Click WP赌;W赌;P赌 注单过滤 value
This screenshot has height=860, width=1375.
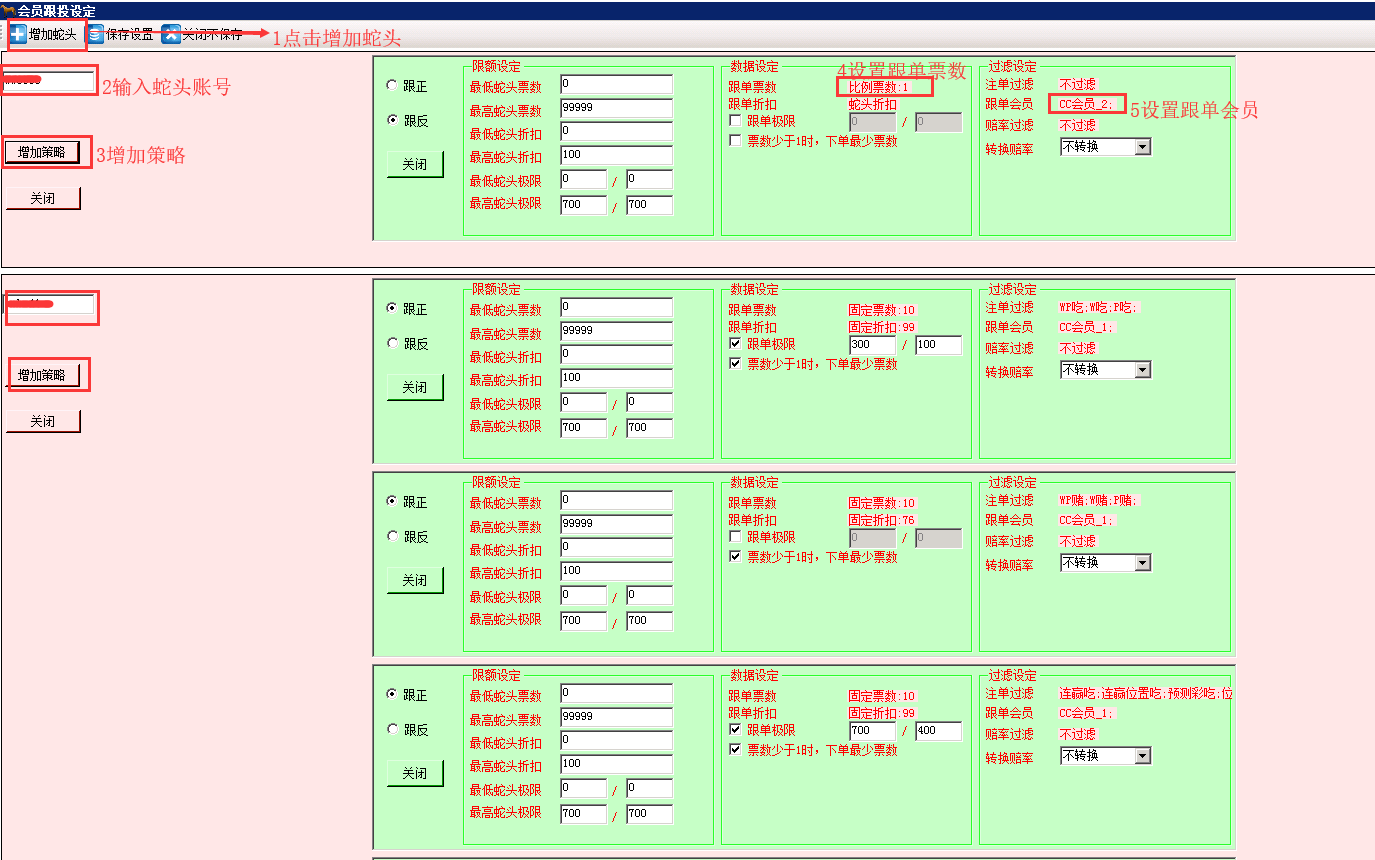pyautogui.click(x=1098, y=500)
